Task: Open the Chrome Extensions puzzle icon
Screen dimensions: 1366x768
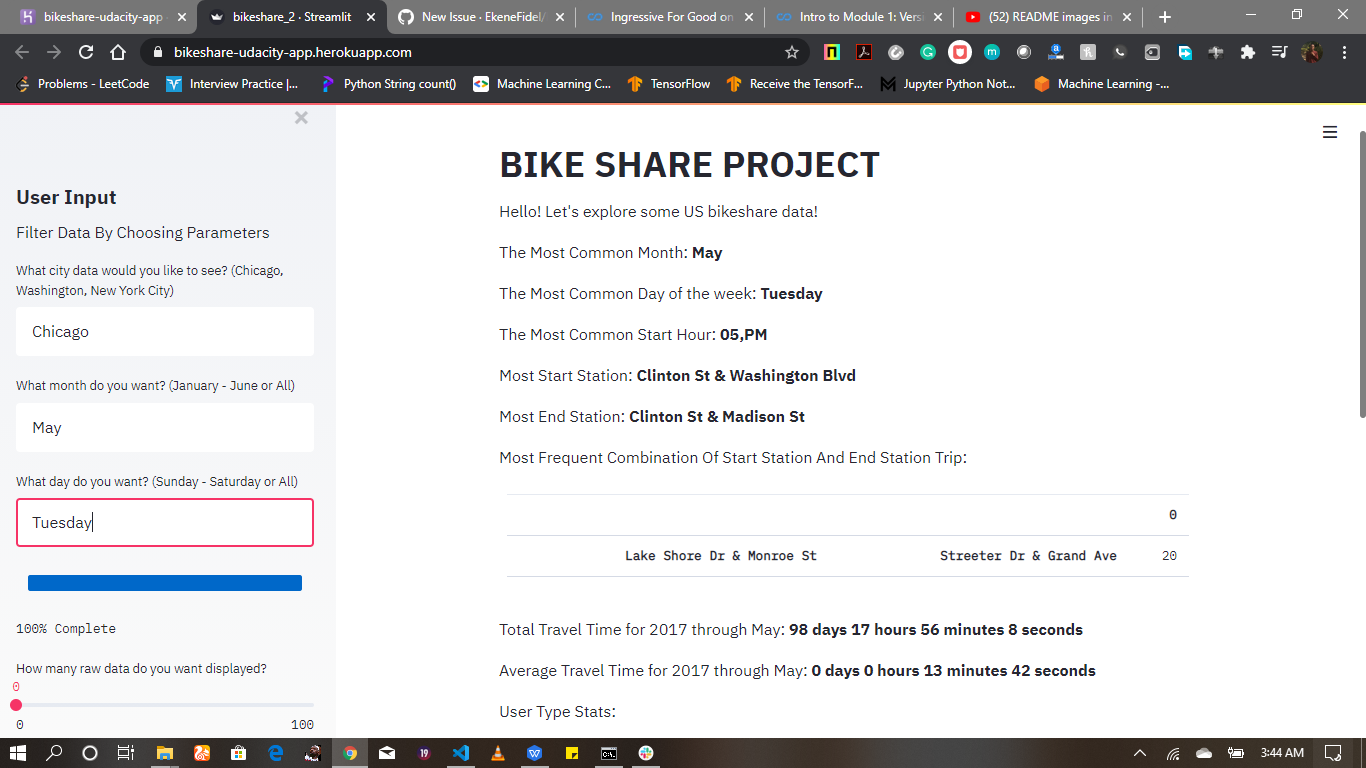Action: click(x=1247, y=52)
